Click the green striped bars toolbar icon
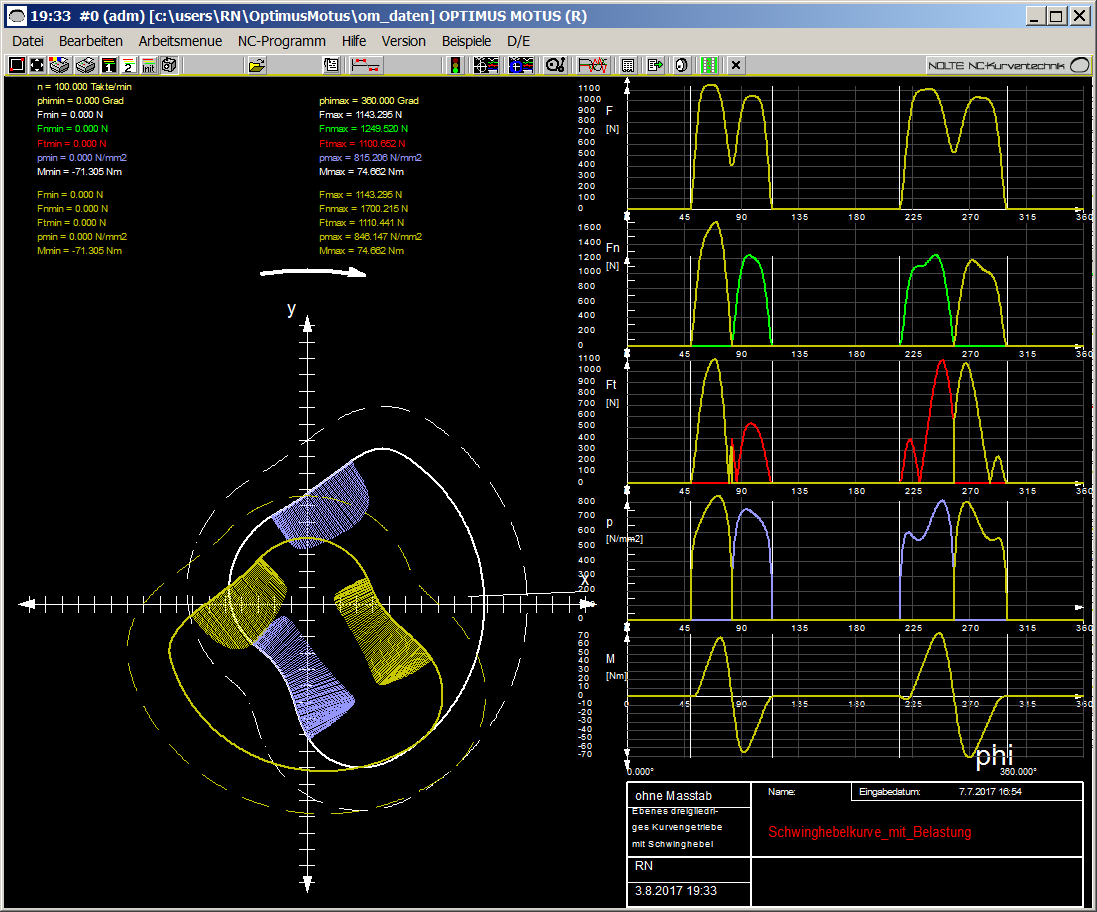The width and height of the screenshot is (1097, 912). coord(709,65)
